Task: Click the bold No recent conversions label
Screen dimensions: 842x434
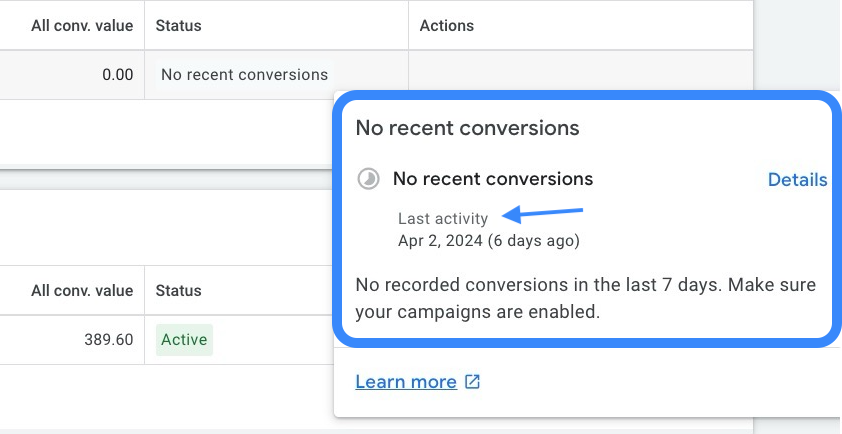Action: pos(493,178)
